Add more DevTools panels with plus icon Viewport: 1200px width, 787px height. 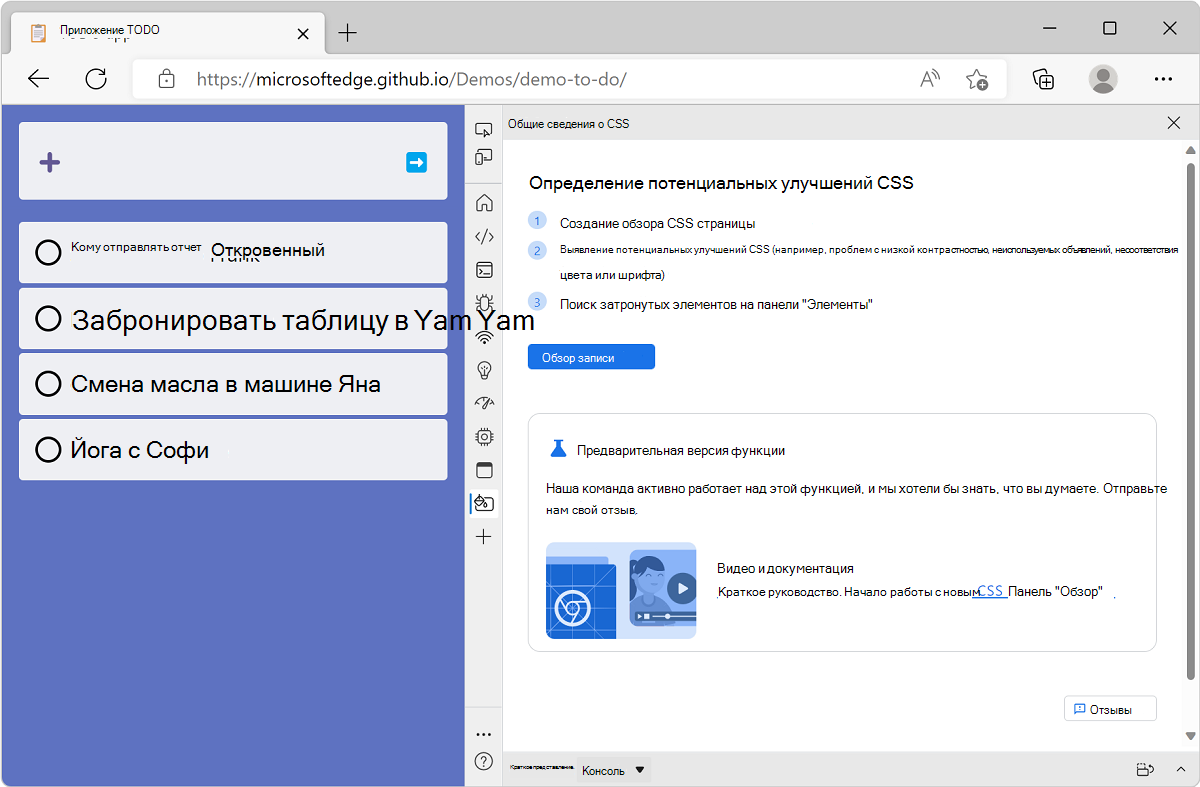(x=484, y=536)
